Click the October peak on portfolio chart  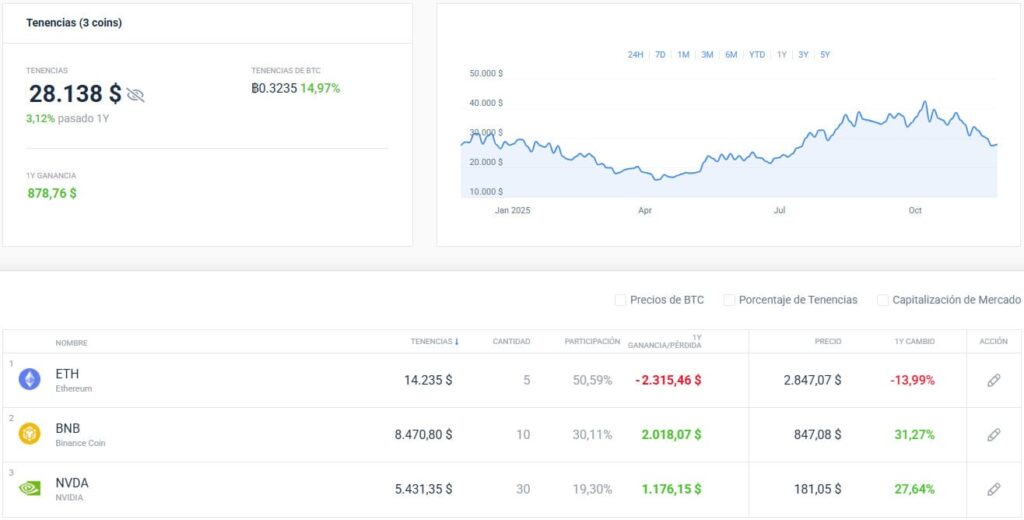(924, 102)
